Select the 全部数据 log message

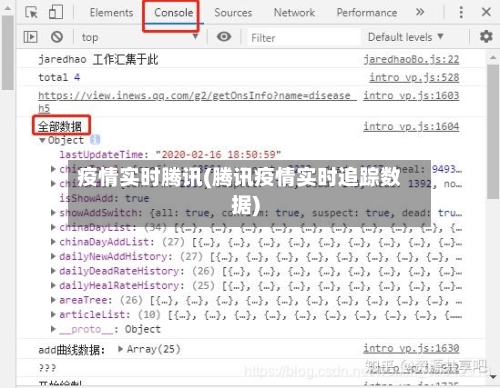point(60,127)
